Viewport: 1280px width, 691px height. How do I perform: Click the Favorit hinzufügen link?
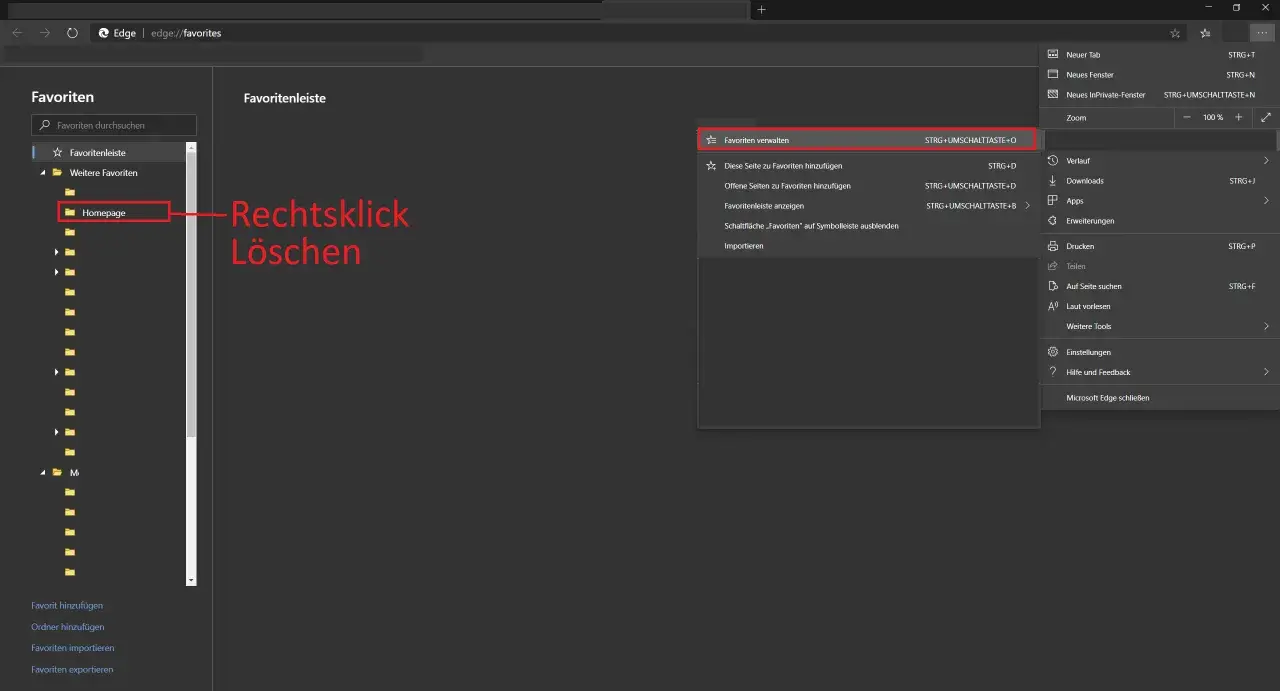pyautogui.click(x=67, y=605)
